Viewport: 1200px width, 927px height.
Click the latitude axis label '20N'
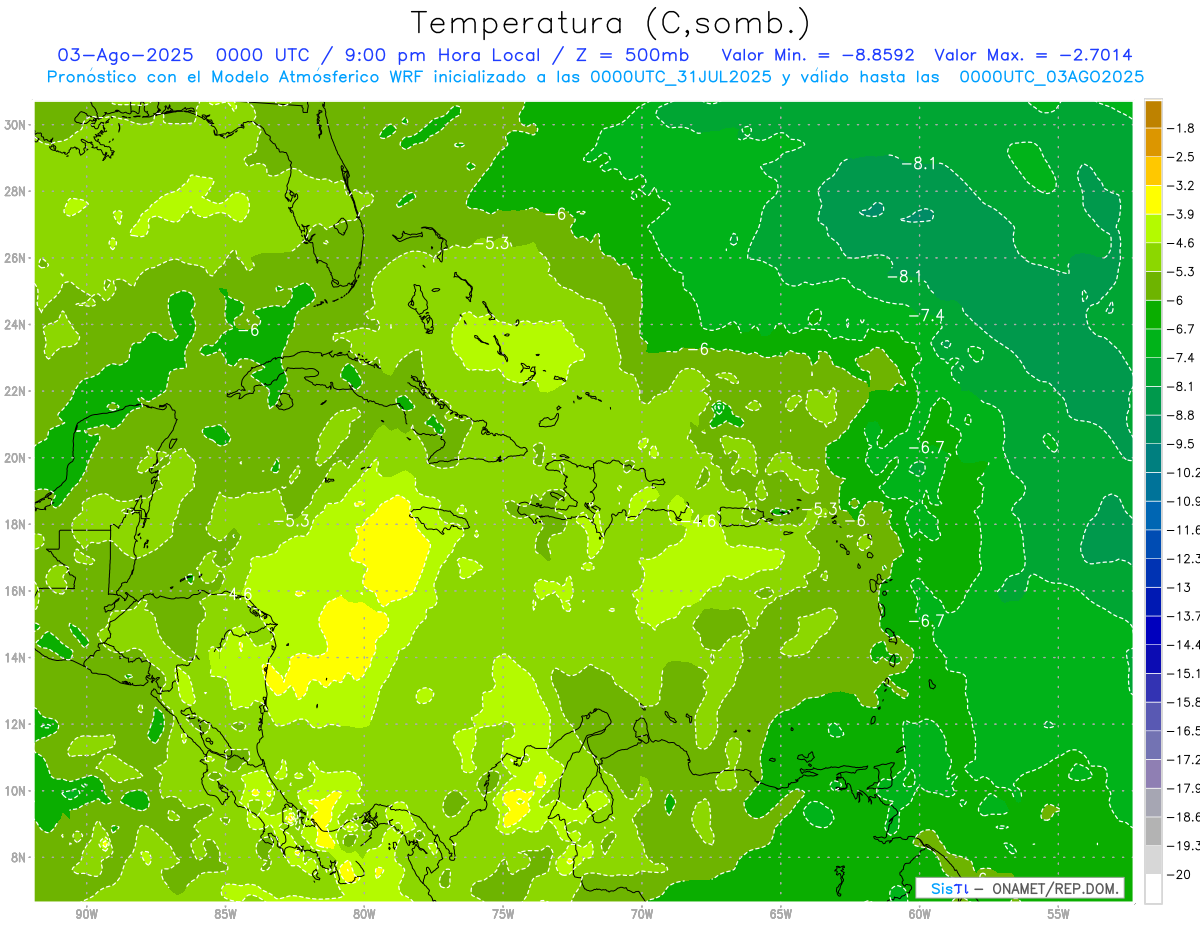[17, 458]
